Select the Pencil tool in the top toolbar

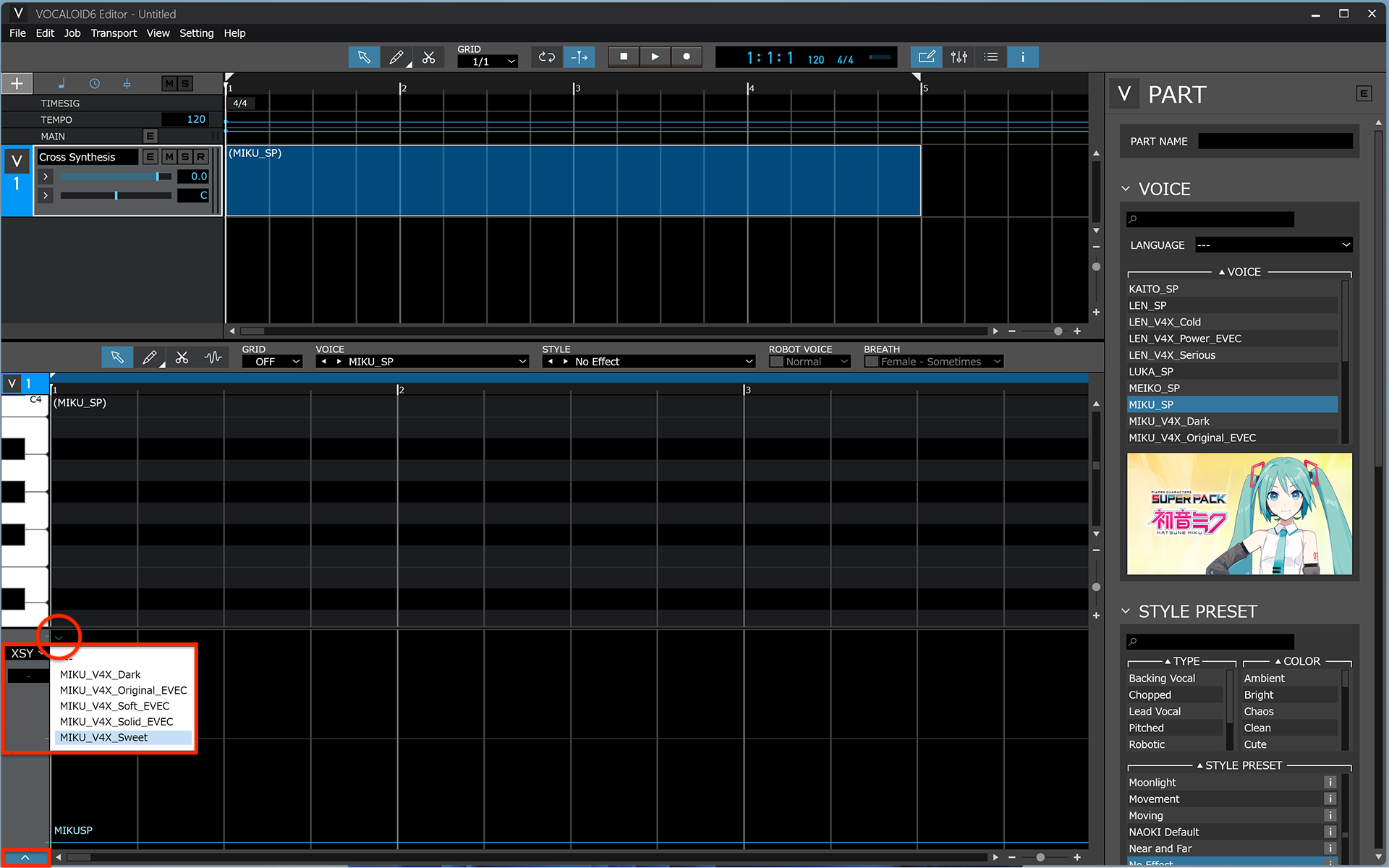click(x=396, y=56)
